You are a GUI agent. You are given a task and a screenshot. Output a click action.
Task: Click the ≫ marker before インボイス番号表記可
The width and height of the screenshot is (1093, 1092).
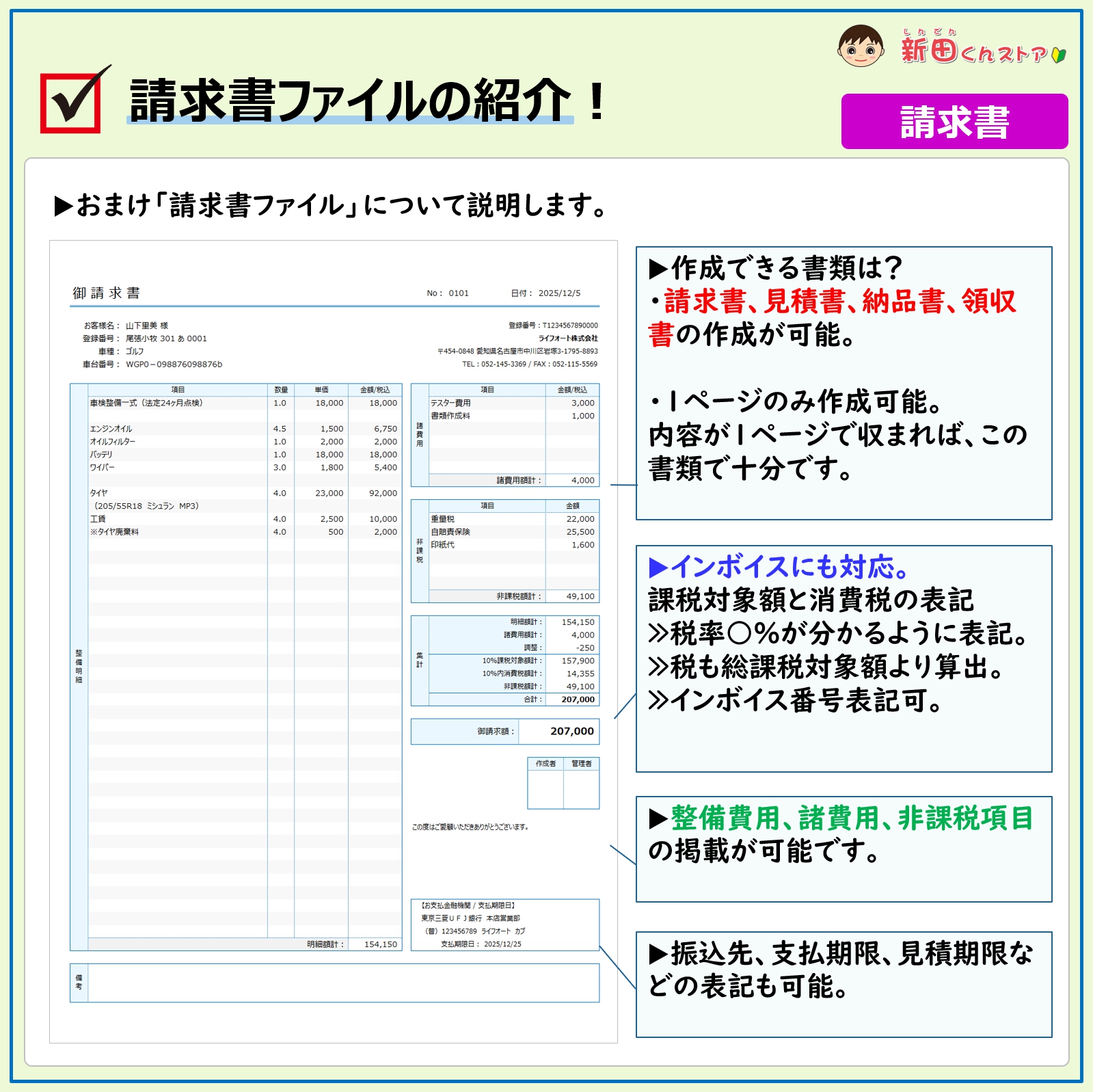point(658,700)
